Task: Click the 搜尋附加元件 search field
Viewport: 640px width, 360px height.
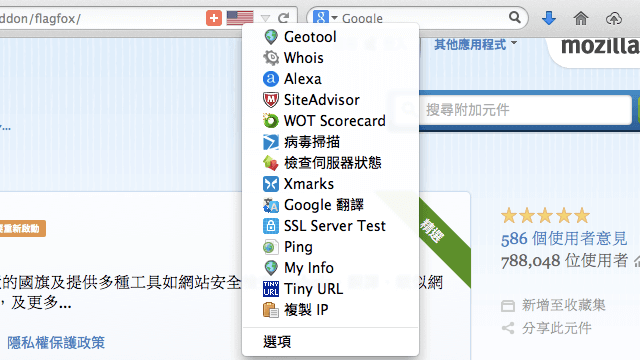Action: click(x=526, y=110)
